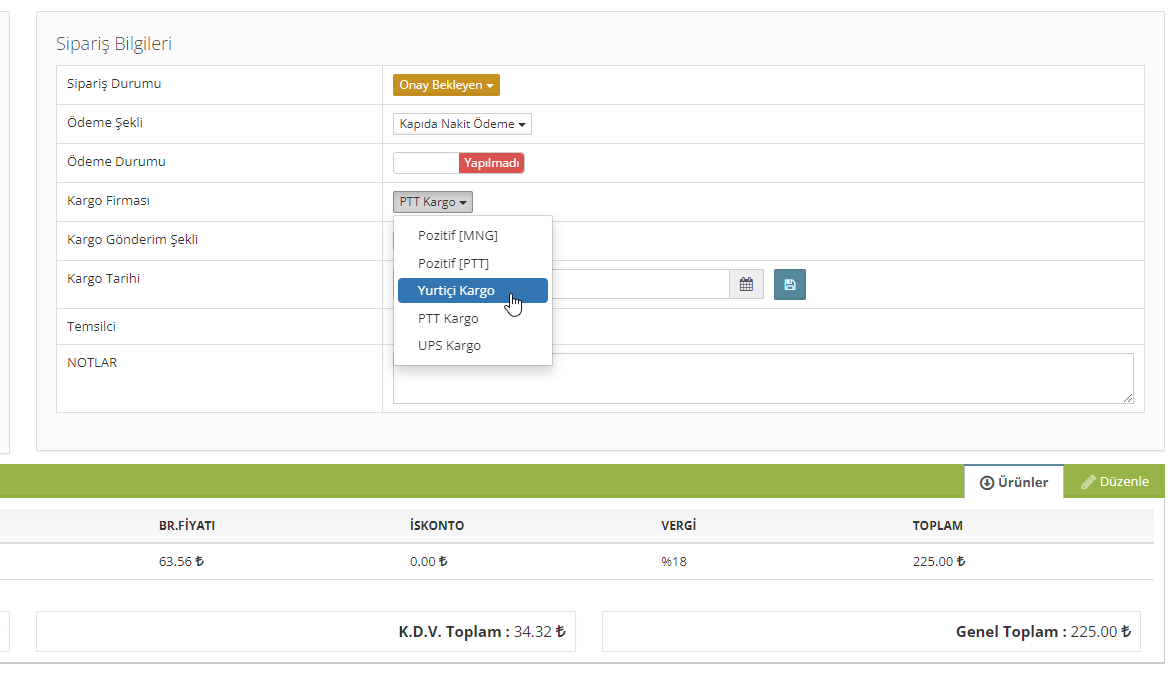Expand the Kapıda Nakit Ödeme dropdown
Viewport: 1171px width, 690px height.
(462, 124)
